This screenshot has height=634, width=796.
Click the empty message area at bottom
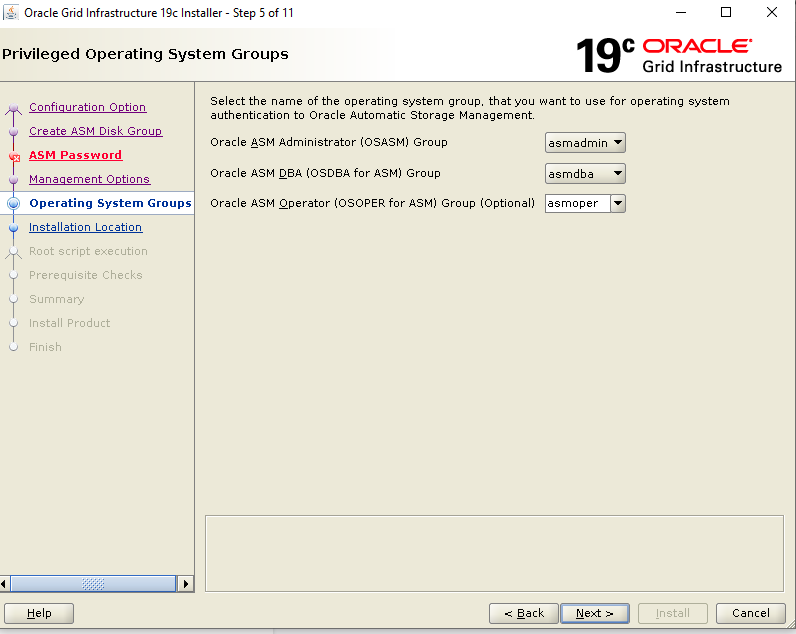(x=494, y=554)
